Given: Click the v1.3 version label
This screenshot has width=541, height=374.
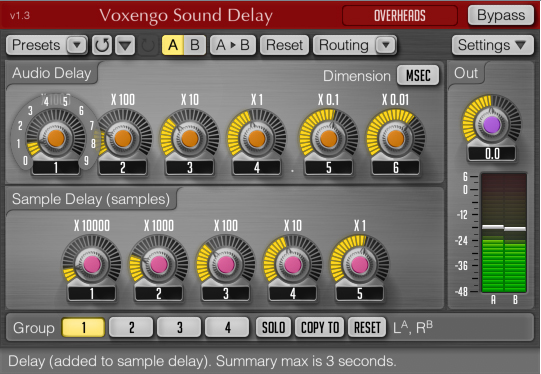Looking at the screenshot, I should pyautogui.click(x=20, y=16).
